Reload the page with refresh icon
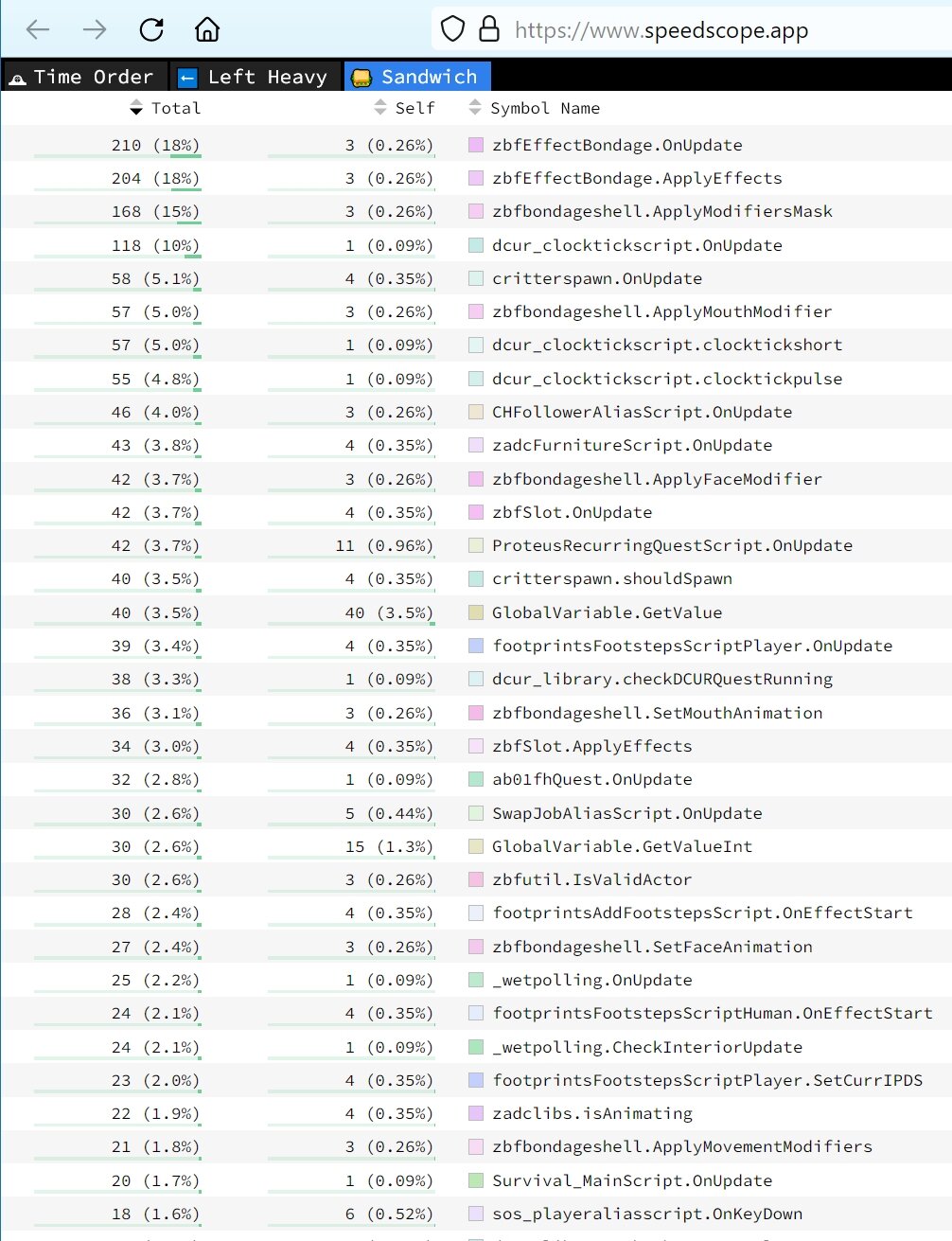Viewport: 952px width, 1241px height. coord(151,30)
